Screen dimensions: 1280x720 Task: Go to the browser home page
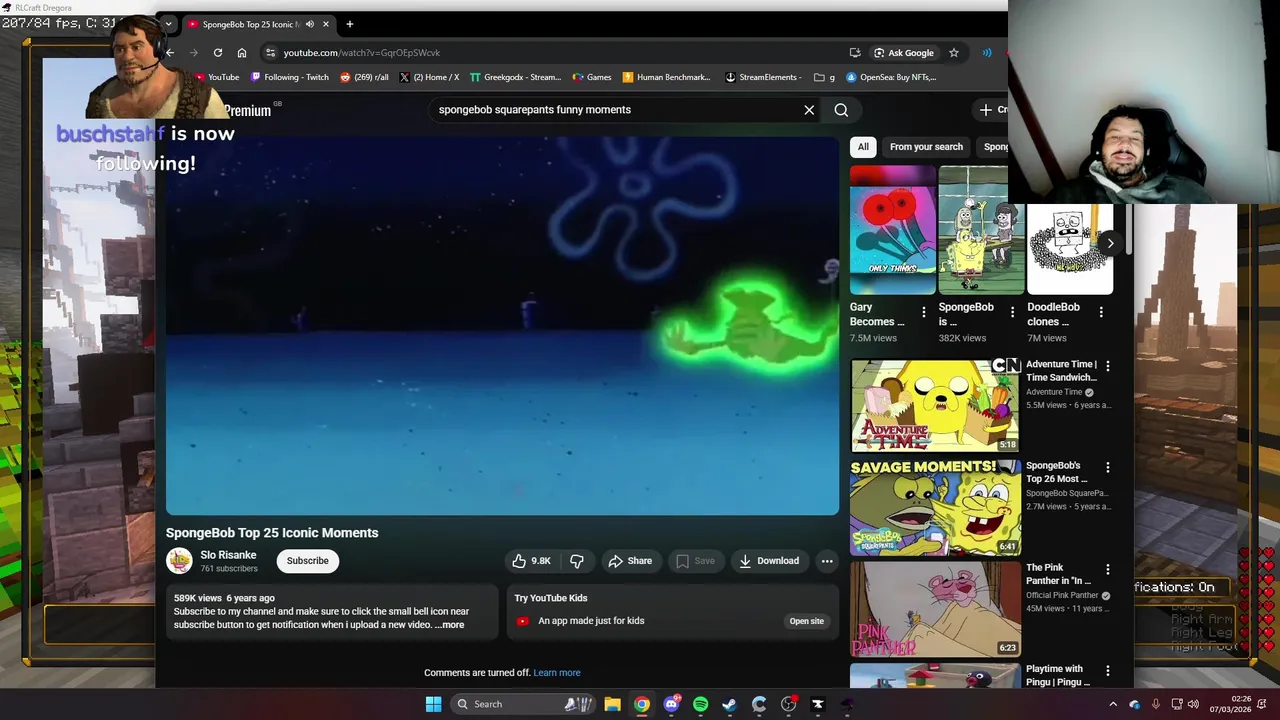[242, 52]
